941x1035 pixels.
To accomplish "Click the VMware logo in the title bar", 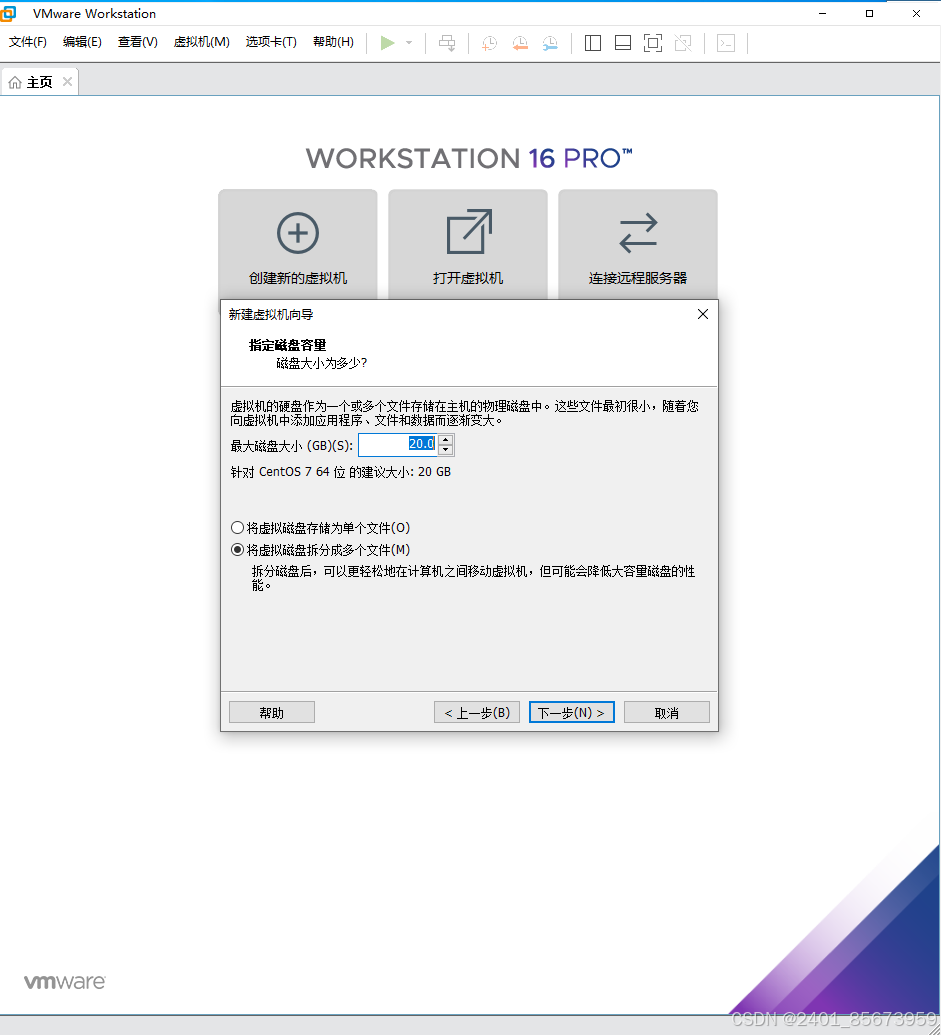I will [x=7, y=13].
